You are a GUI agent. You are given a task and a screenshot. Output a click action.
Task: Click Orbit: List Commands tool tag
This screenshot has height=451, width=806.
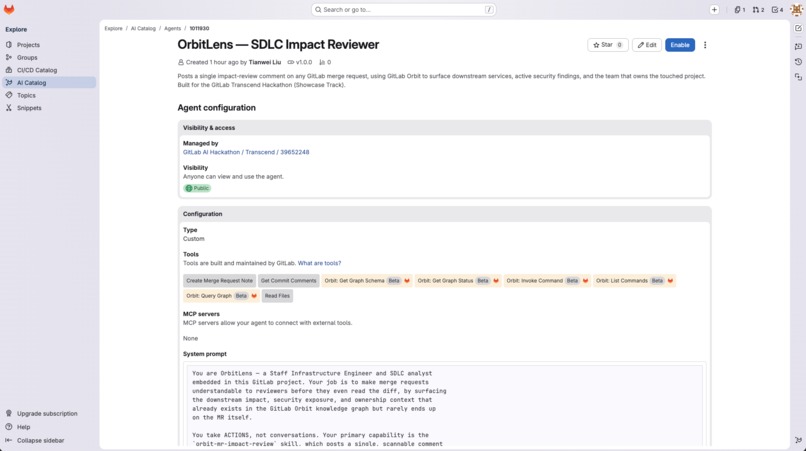click(634, 281)
